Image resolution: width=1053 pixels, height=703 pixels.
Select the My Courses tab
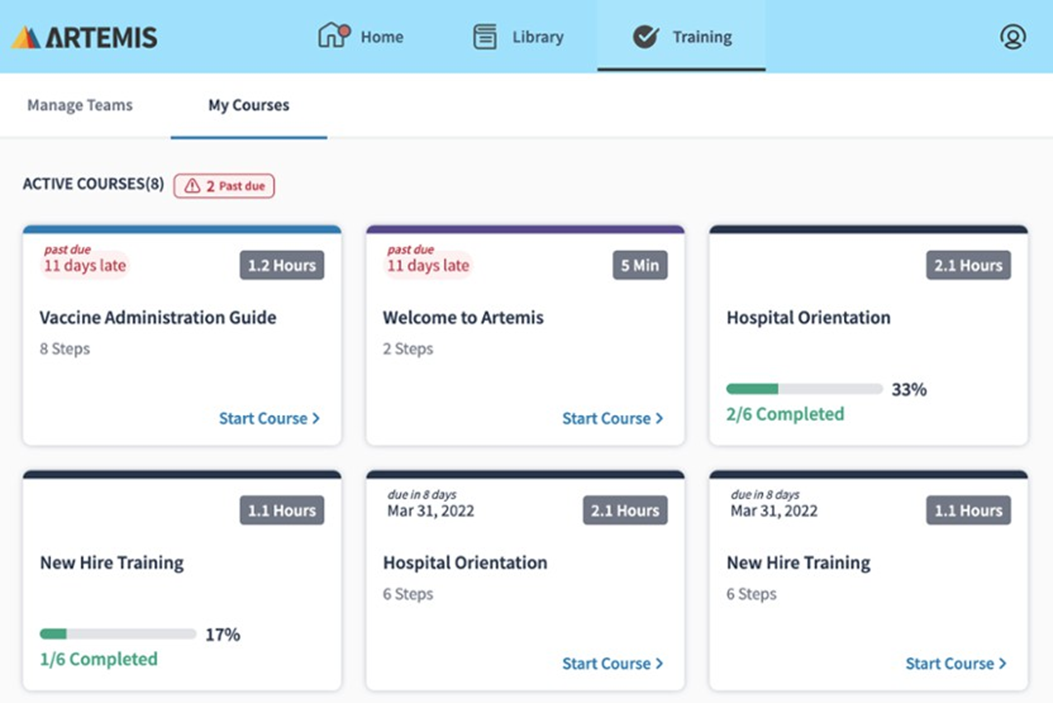[248, 105]
